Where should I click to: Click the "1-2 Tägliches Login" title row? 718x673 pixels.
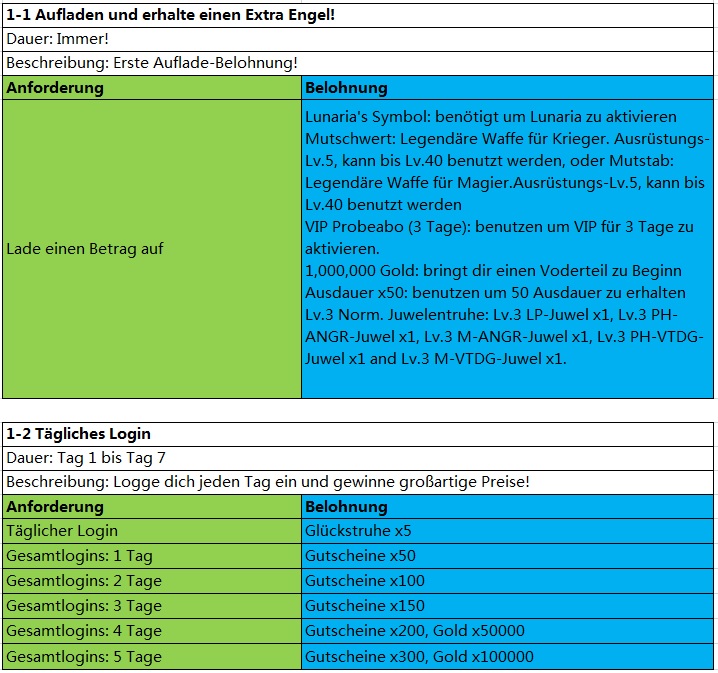click(x=78, y=433)
